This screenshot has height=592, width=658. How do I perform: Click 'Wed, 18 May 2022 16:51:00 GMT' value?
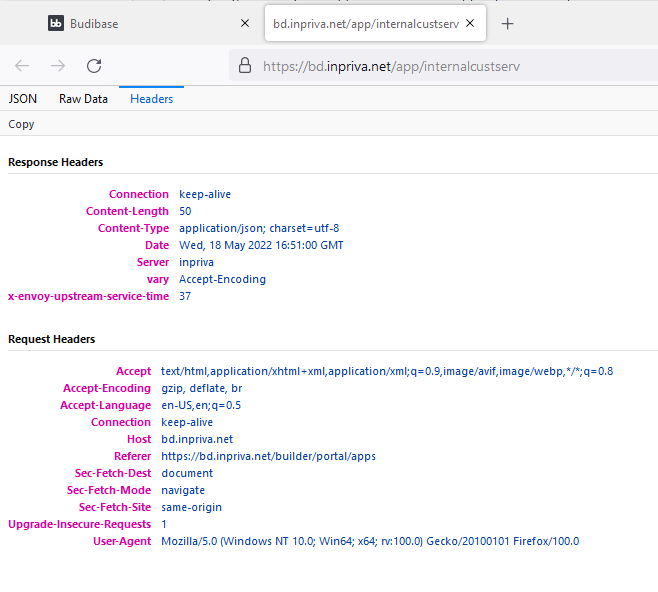coord(261,245)
